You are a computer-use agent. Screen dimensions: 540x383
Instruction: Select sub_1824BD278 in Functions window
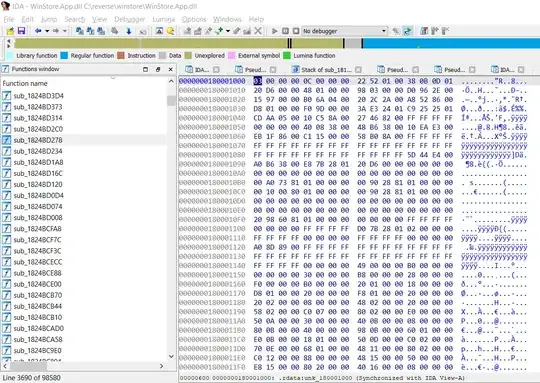coord(38,140)
